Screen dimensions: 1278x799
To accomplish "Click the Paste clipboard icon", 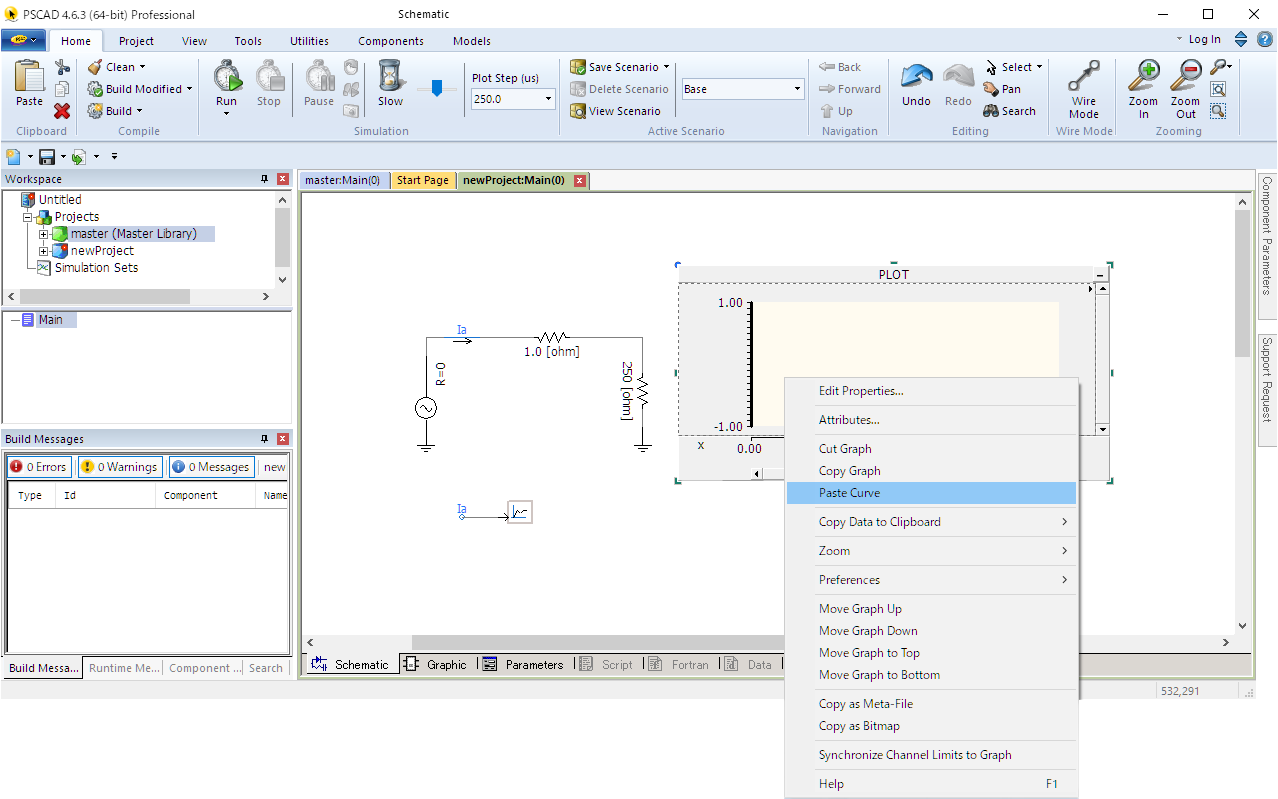I will pyautogui.click(x=30, y=77).
